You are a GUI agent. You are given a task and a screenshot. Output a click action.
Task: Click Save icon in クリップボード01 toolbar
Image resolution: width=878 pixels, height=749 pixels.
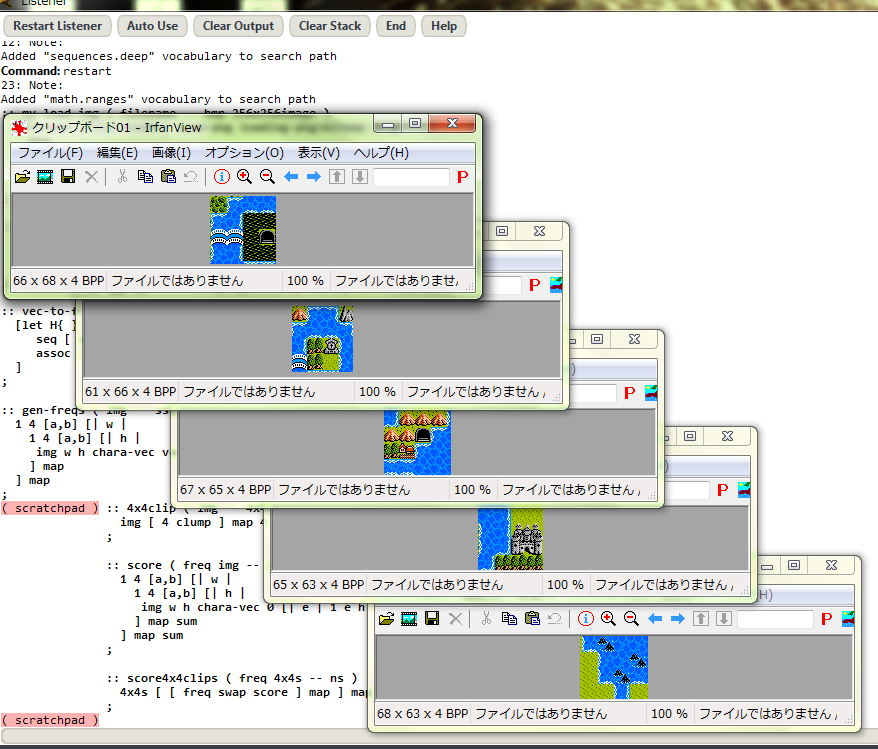point(68,177)
